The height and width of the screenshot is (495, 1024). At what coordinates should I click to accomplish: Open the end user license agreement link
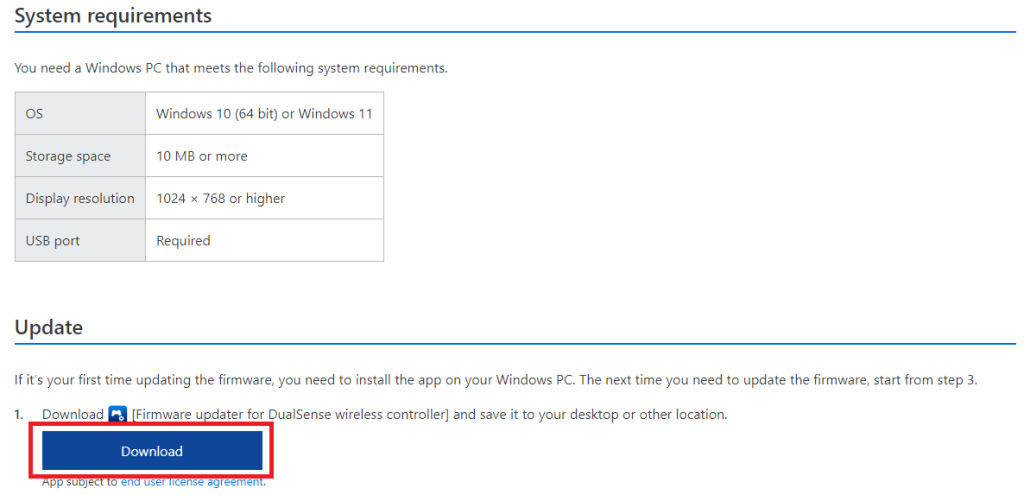point(192,482)
